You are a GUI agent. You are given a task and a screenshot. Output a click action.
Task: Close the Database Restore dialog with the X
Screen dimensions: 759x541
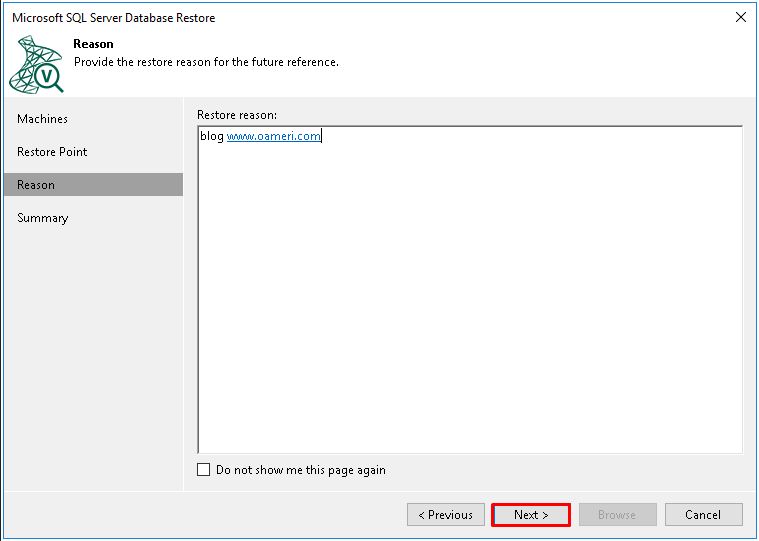point(740,17)
